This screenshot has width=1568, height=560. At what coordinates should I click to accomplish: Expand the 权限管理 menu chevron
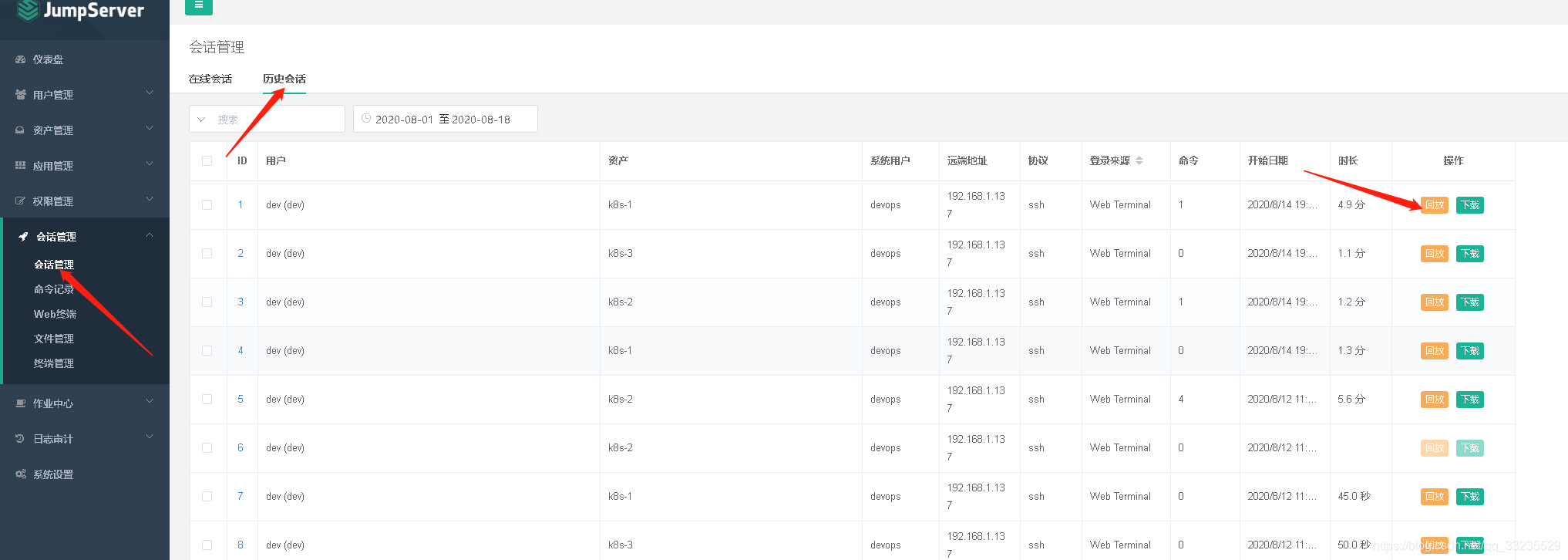tap(150, 200)
